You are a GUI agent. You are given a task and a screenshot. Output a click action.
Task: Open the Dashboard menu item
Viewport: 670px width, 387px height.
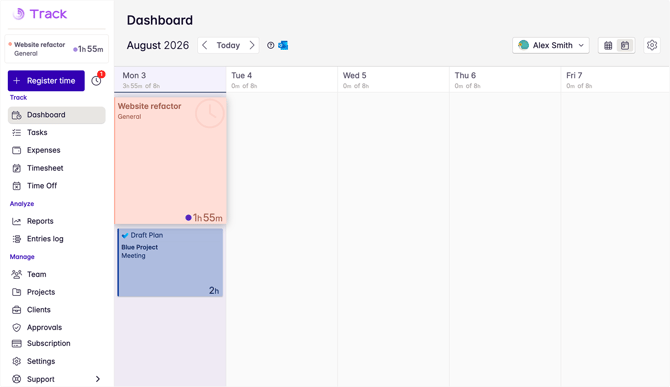click(x=56, y=115)
